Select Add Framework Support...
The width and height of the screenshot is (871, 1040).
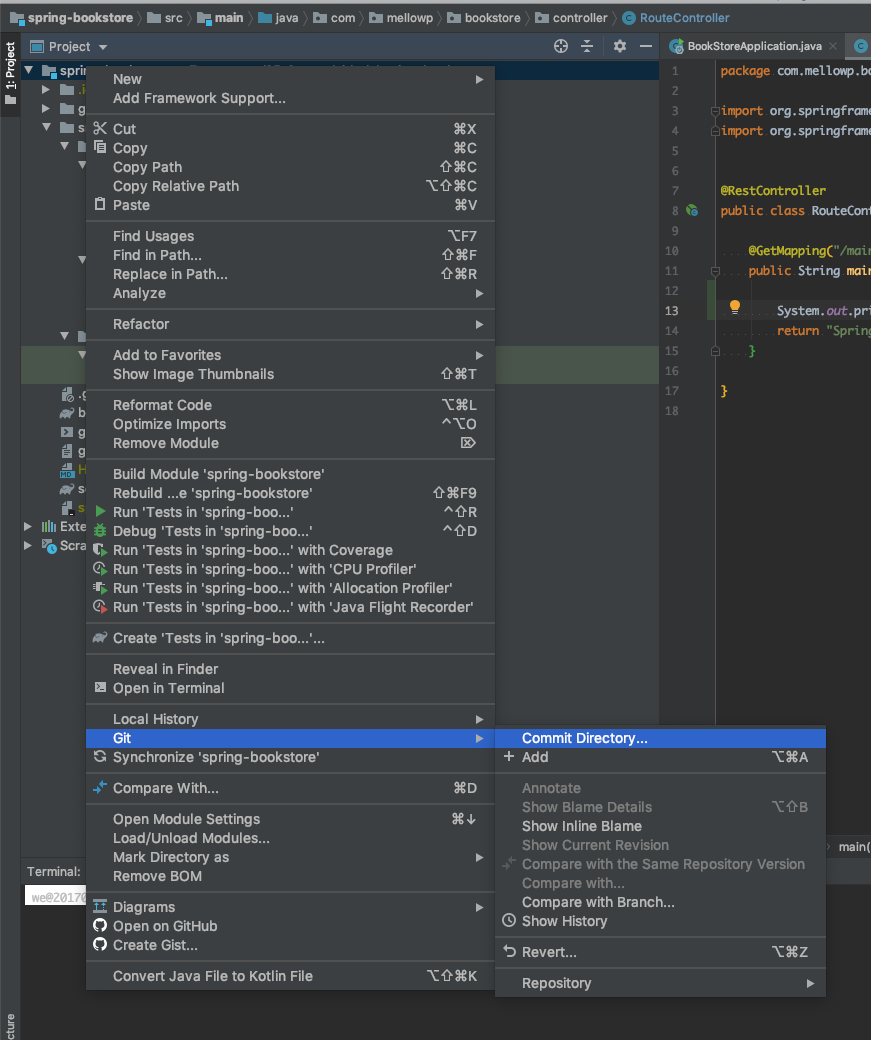[x=199, y=98]
